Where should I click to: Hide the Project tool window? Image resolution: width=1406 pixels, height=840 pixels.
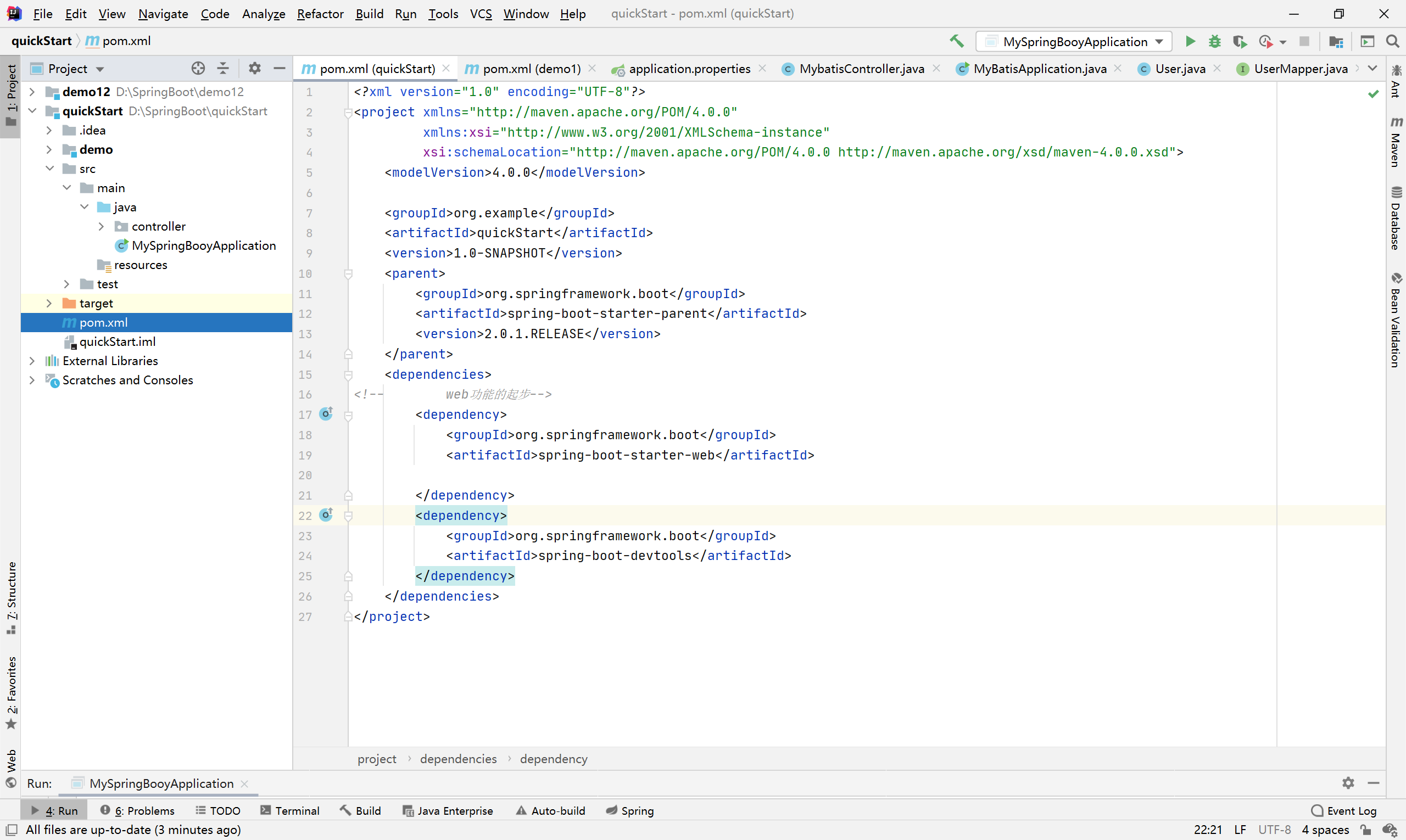click(279, 69)
